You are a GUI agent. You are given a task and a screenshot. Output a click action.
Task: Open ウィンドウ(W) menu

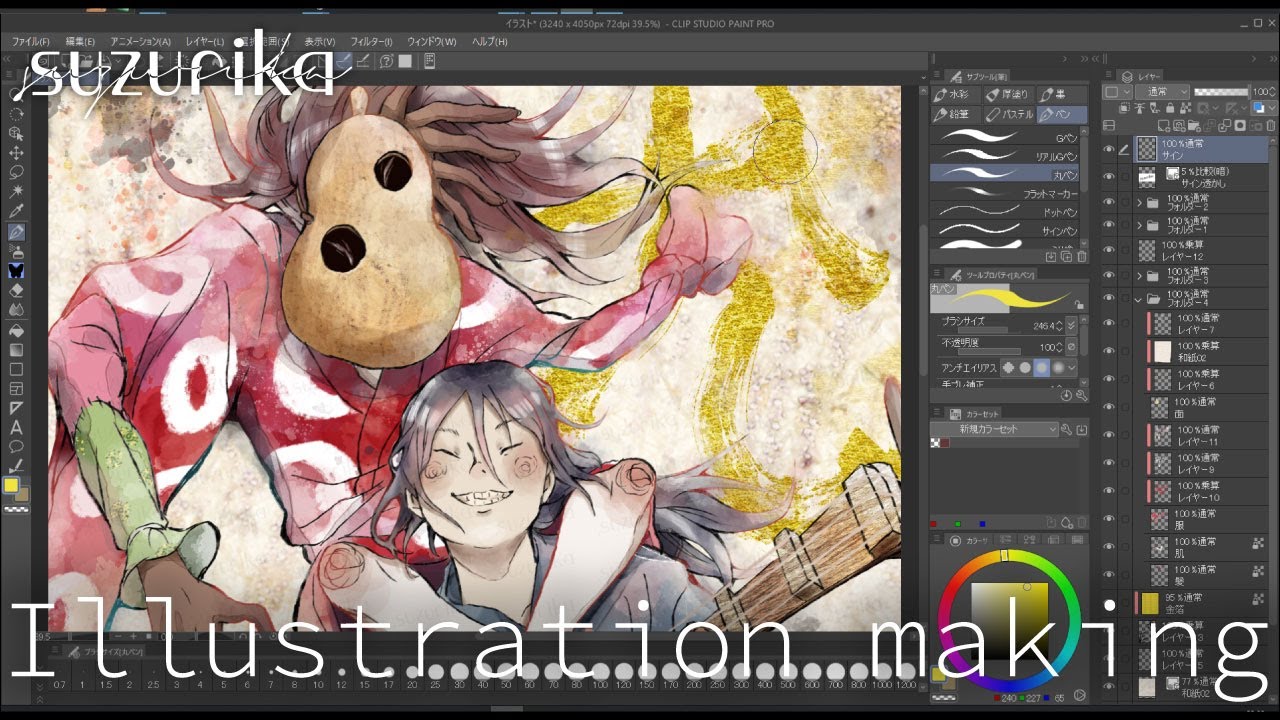point(432,42)
